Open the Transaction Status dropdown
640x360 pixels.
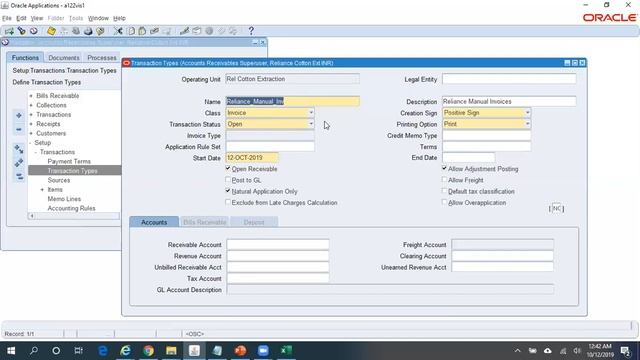pyautogui.click(x=311, y=124)
